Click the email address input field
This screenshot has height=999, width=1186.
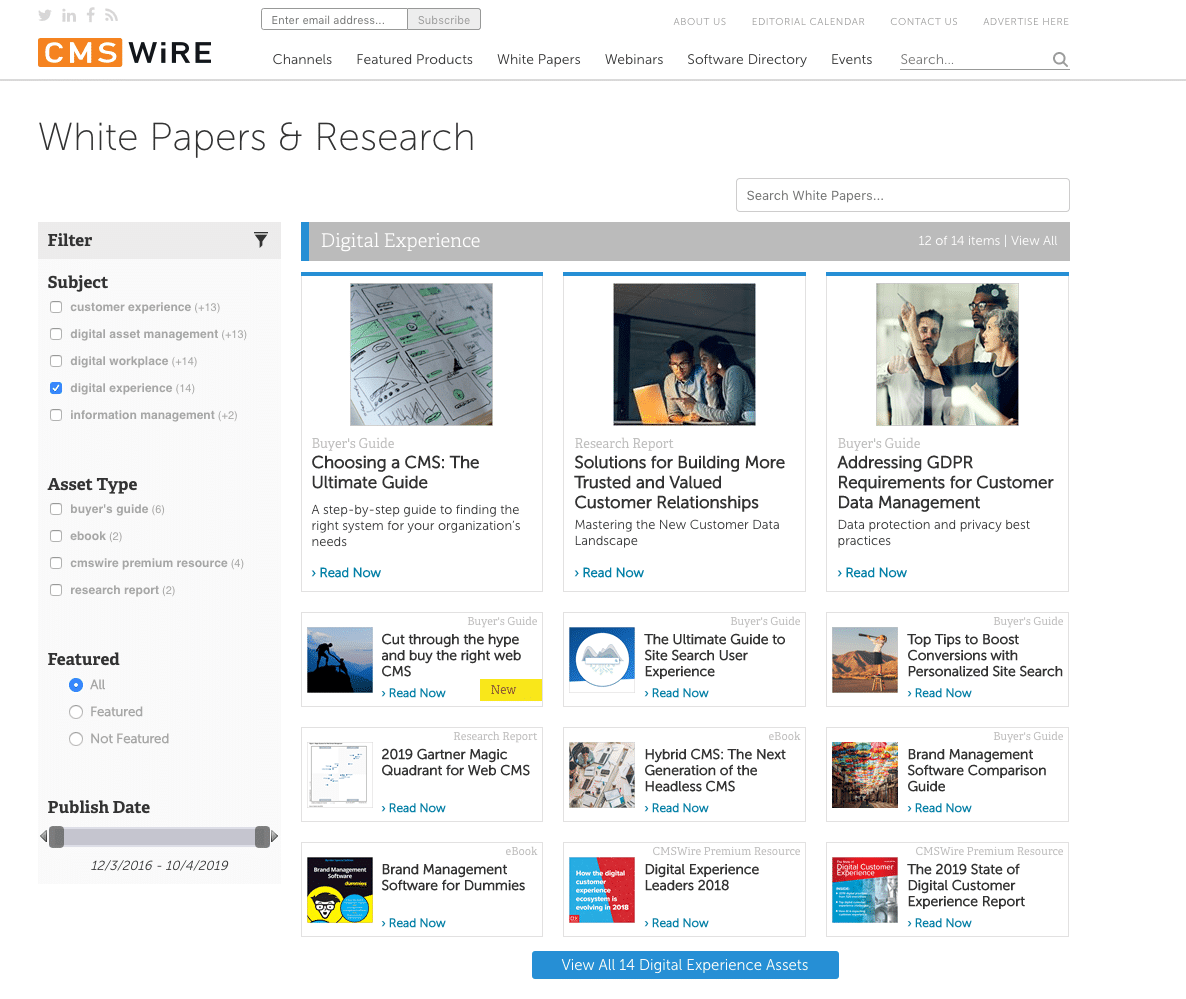tap(334, 20)
